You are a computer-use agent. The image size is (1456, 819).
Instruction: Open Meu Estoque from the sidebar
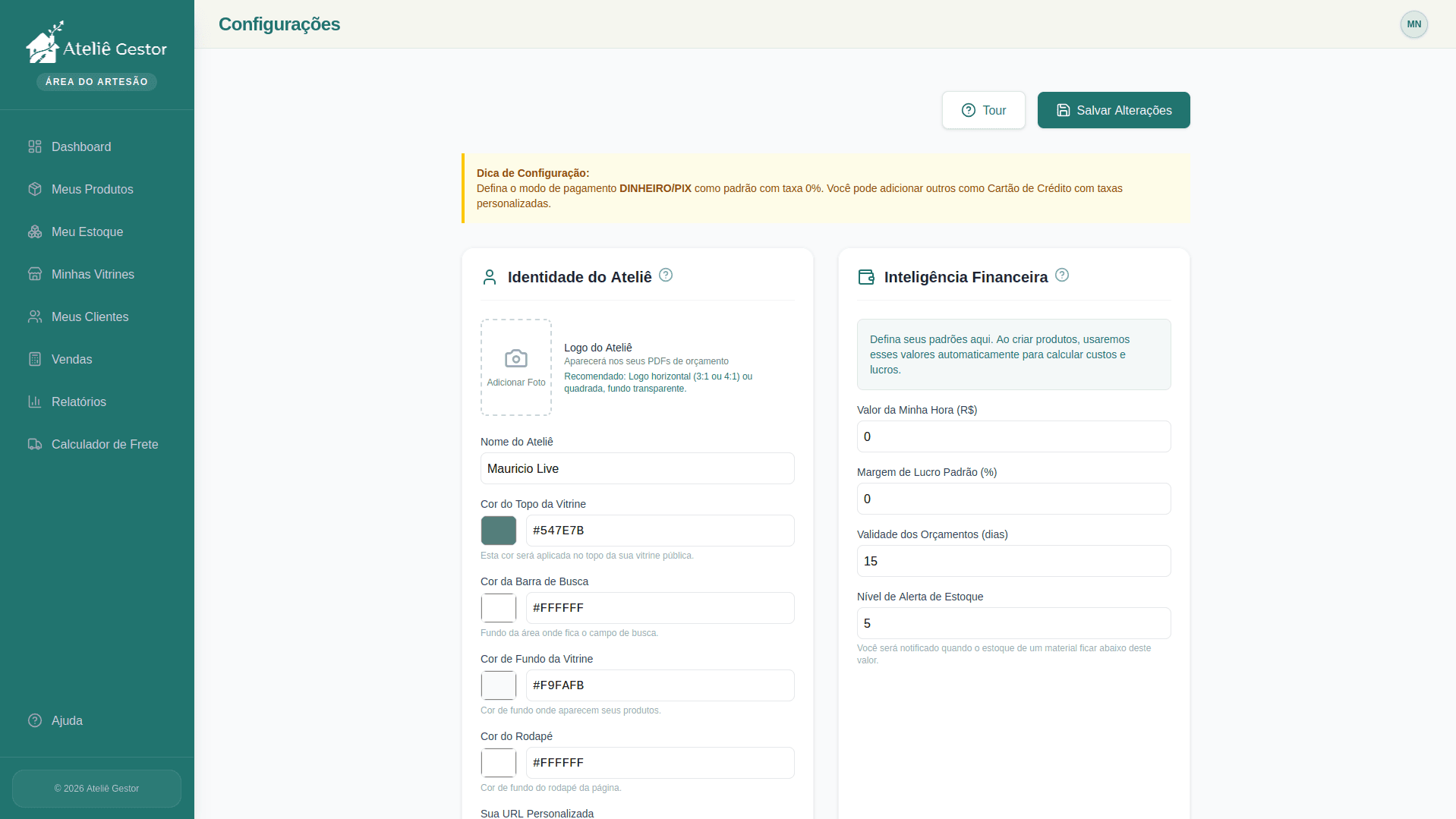[x=87, y=232]
